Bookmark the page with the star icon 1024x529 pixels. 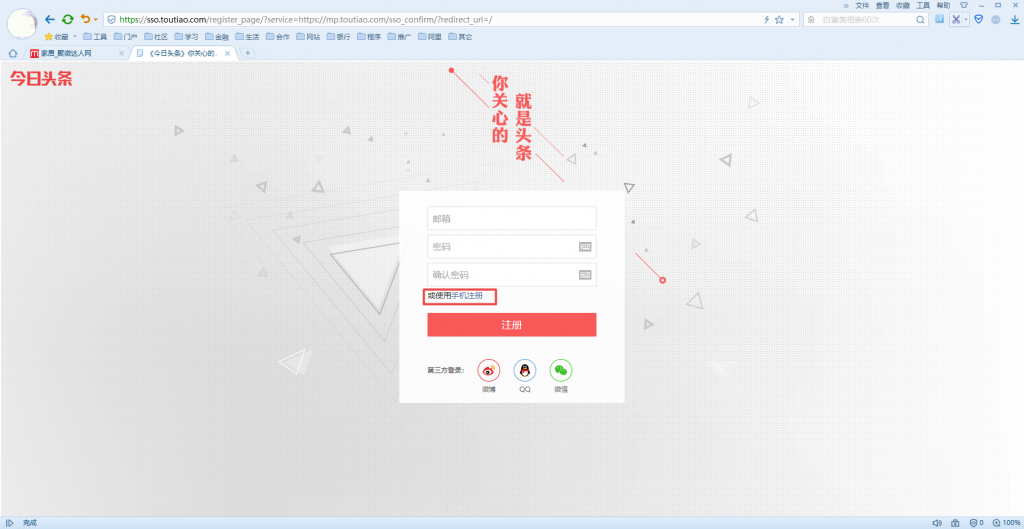tap(779, 19)
